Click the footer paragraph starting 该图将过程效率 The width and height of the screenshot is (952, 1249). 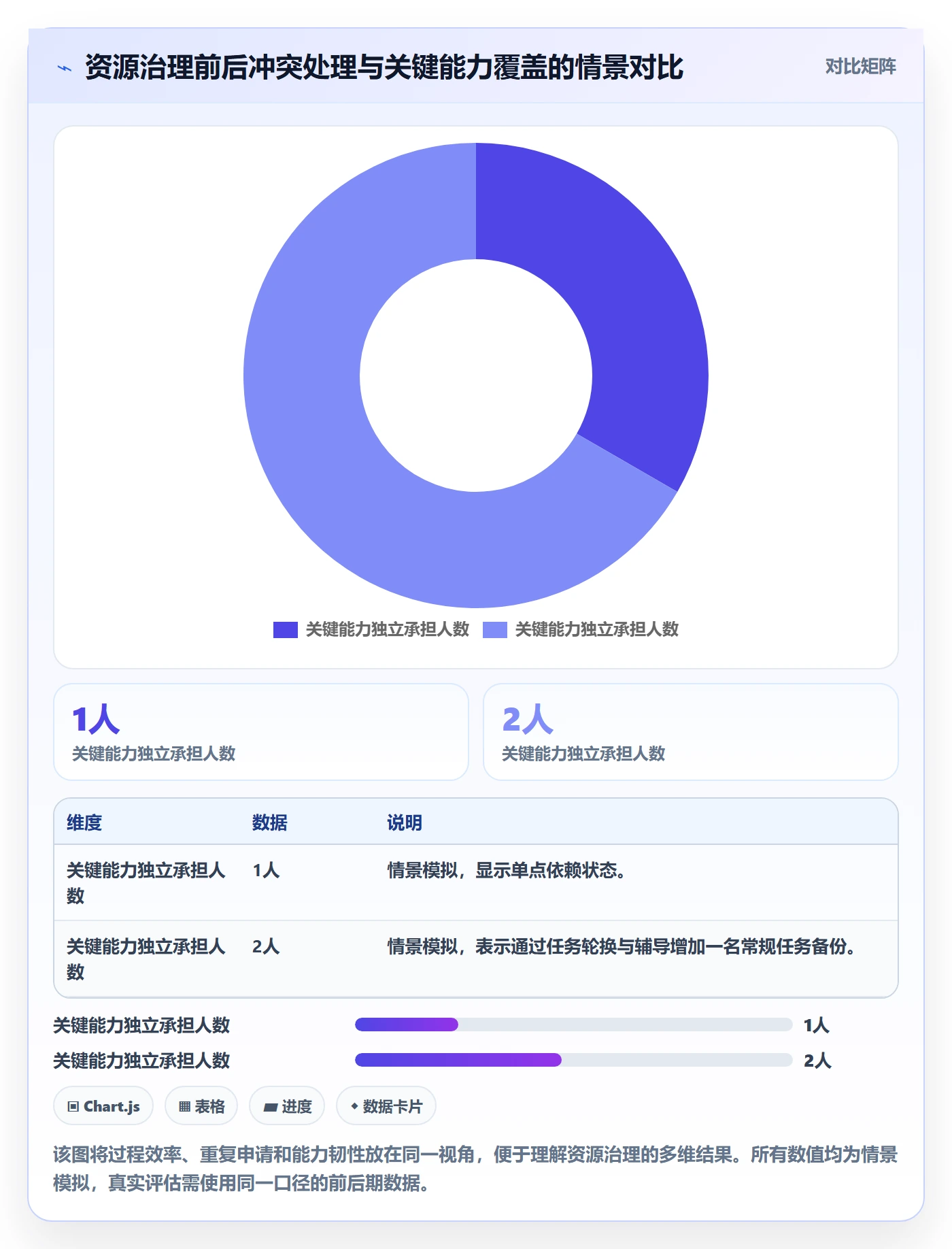pos(475,1169)
